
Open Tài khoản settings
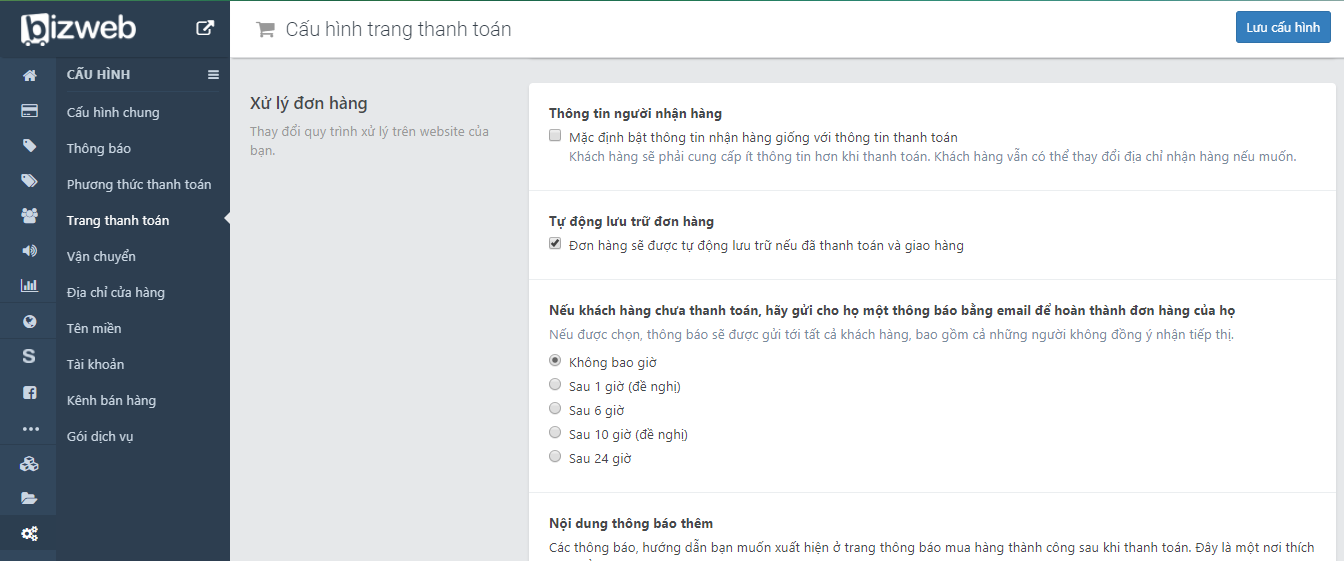pos(95,364)
